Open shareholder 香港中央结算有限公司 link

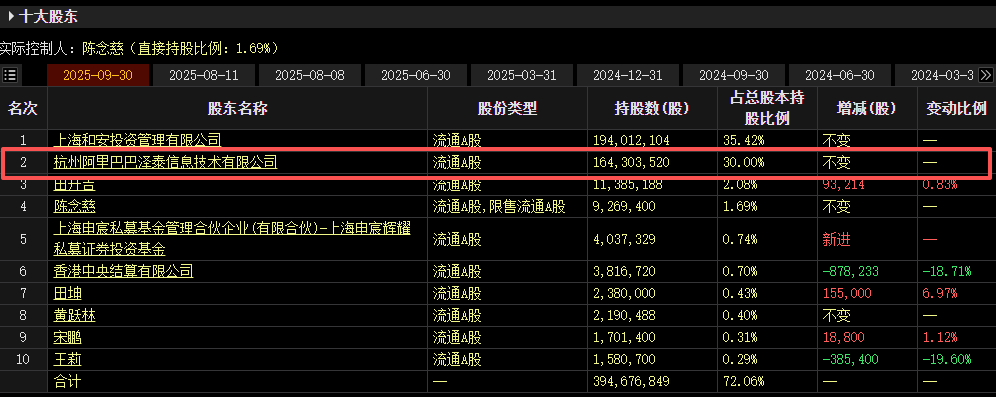(123, 271)
